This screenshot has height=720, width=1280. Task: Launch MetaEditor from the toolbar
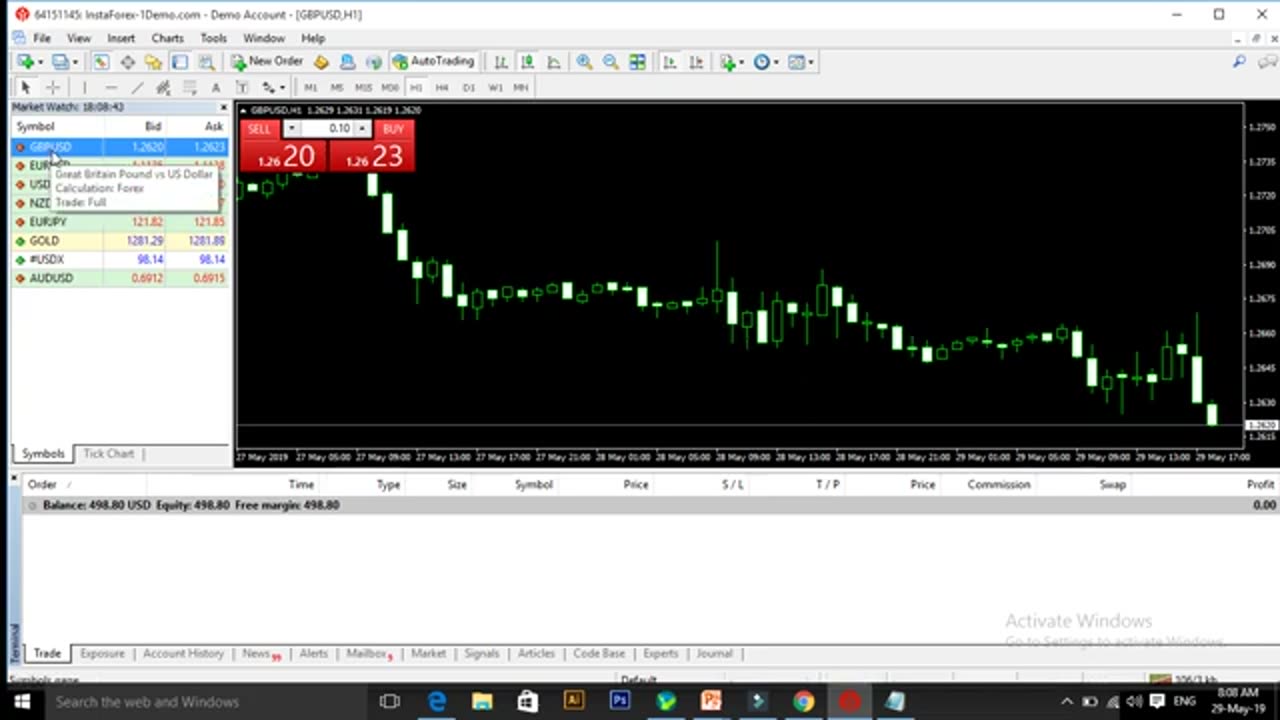[321, 62]
